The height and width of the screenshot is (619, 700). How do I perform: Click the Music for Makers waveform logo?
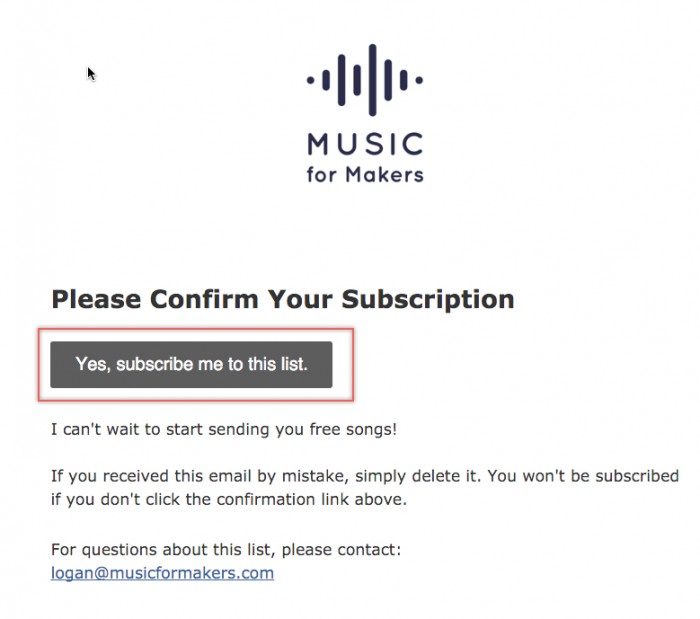(x=364, y=78)
